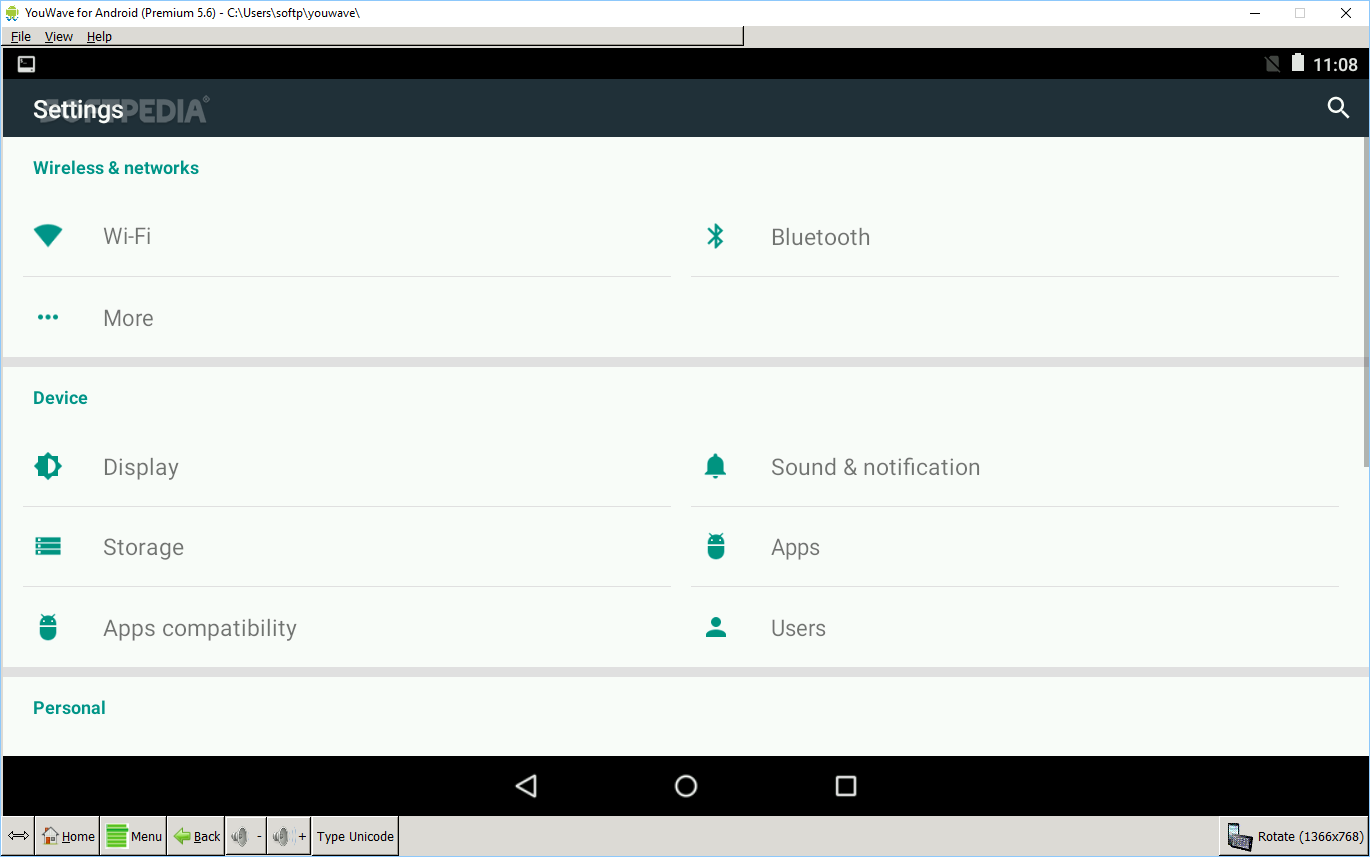Image resolution: width=1370 pixels, height=857 pixels.
Task: Click the Android robot icon beside Apps
Action: pyautogui.click(x=715, y=546)
